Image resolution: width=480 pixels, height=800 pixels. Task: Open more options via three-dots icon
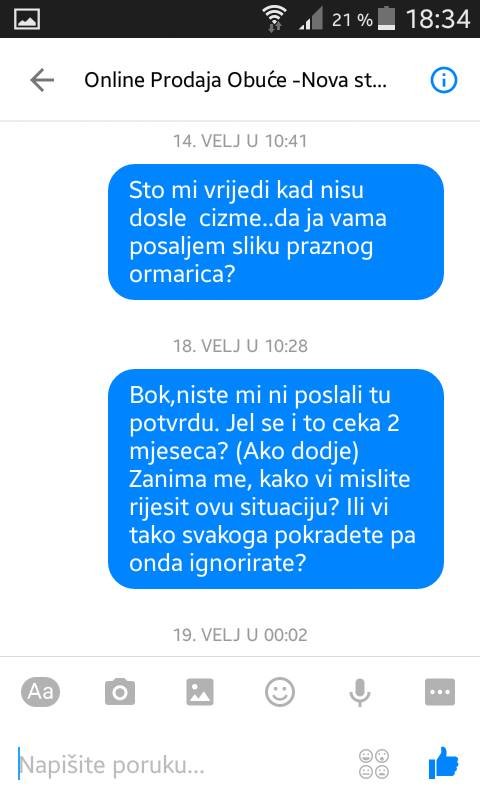click(x=440, y=692)
